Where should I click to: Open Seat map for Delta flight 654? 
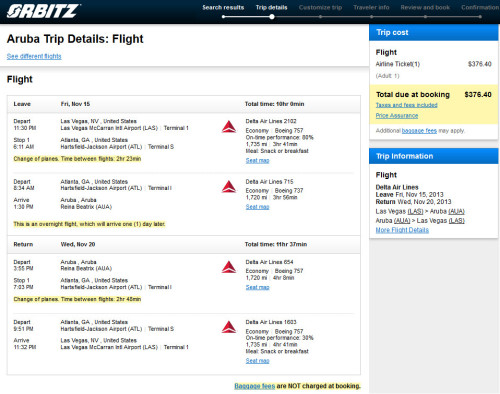tap(257, 287)
